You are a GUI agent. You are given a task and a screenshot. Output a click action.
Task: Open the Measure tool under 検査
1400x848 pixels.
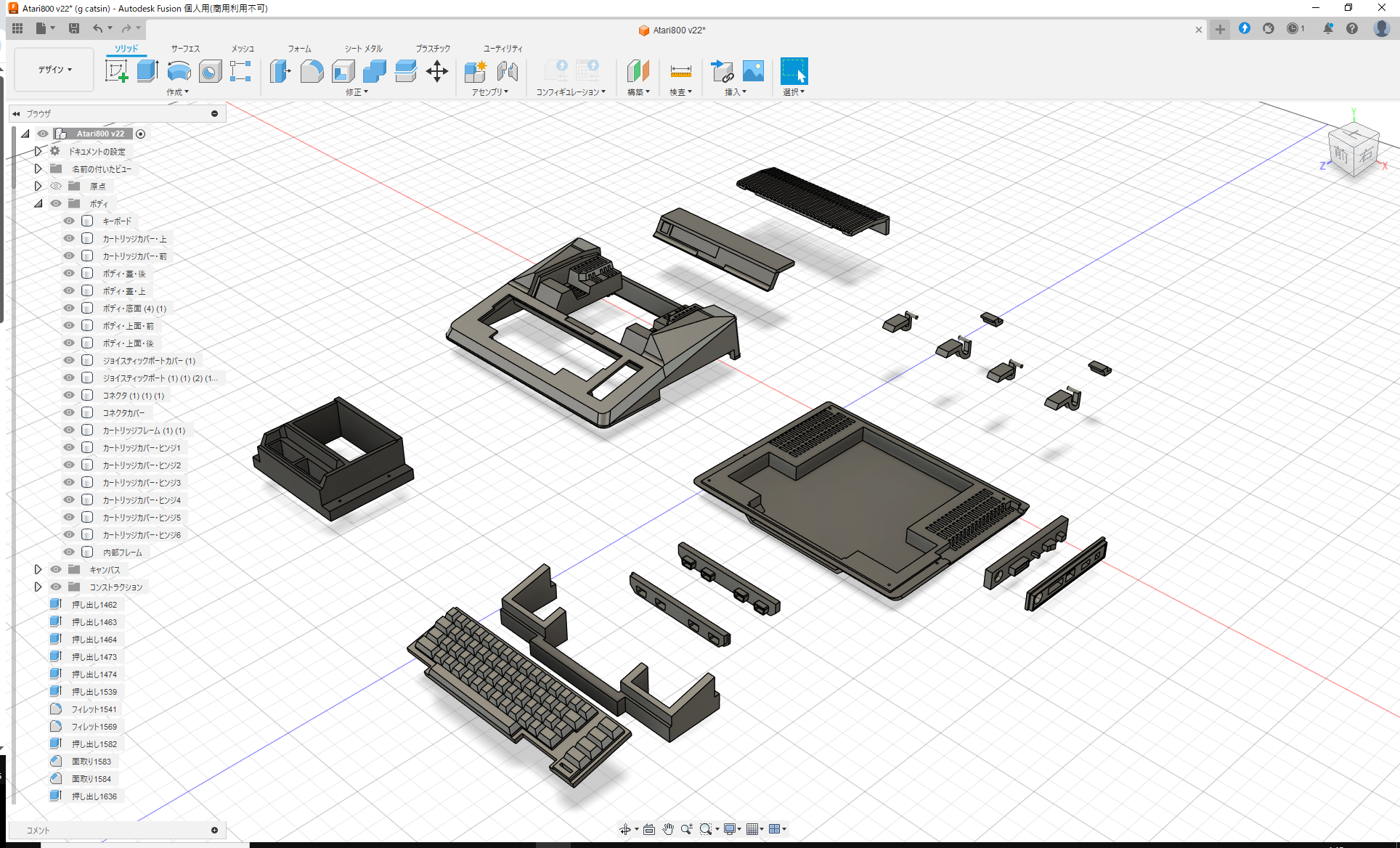tap(680, 71)
